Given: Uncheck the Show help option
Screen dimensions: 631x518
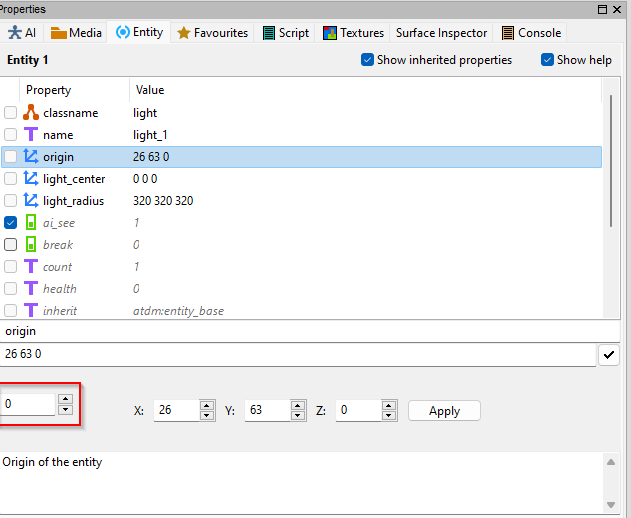Looking at the screenshot, I should (x=547, y=60).
